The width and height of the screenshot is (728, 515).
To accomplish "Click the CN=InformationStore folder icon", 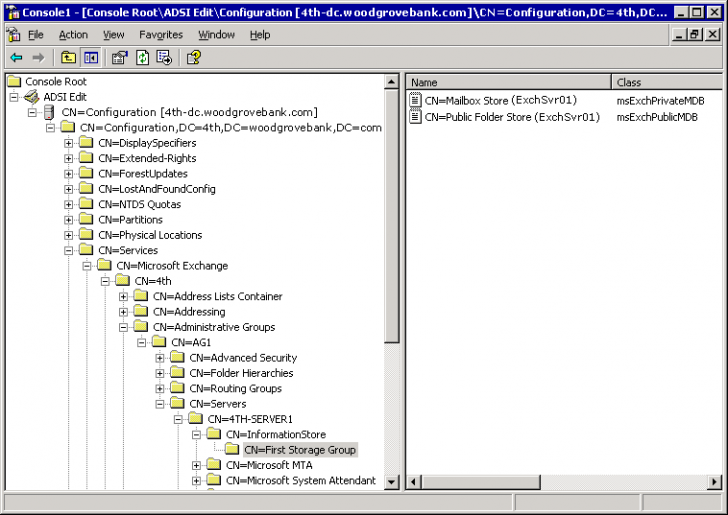I will [x=214, y=434].
